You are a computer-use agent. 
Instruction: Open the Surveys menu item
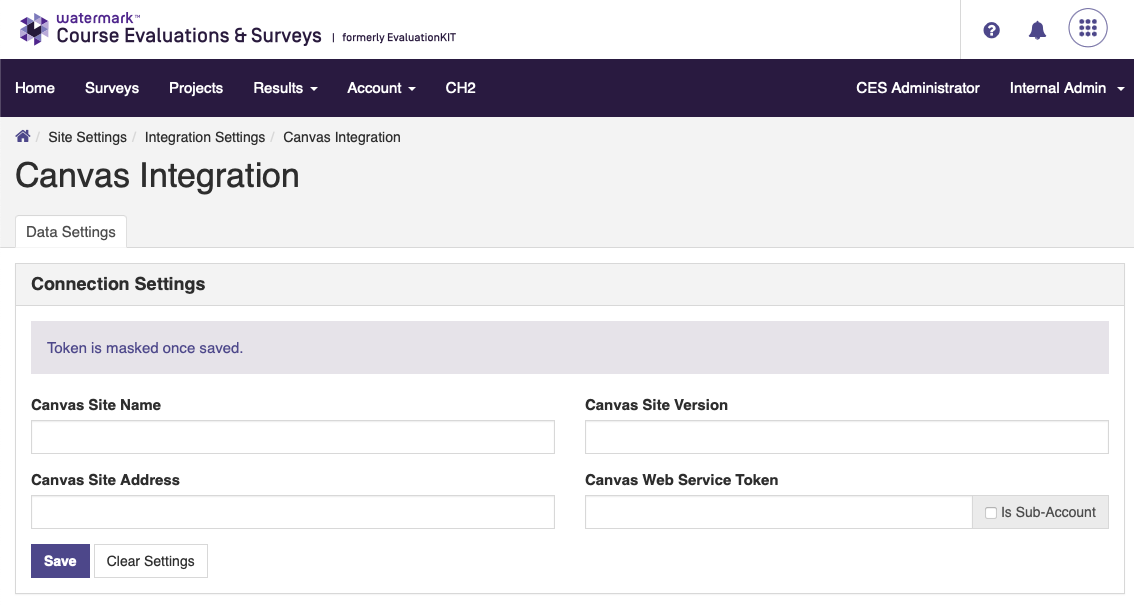click(112, 88)
